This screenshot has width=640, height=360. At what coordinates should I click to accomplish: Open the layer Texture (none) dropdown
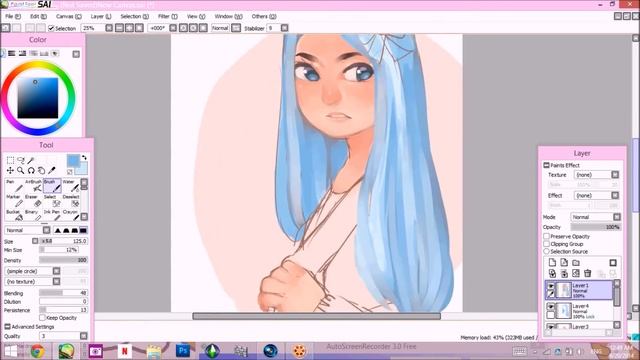[x=615, y=175]
